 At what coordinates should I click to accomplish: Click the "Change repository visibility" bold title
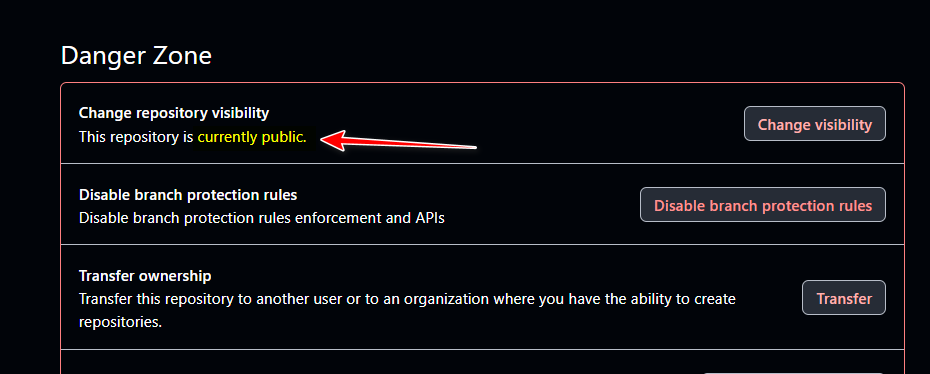[174, 113]
